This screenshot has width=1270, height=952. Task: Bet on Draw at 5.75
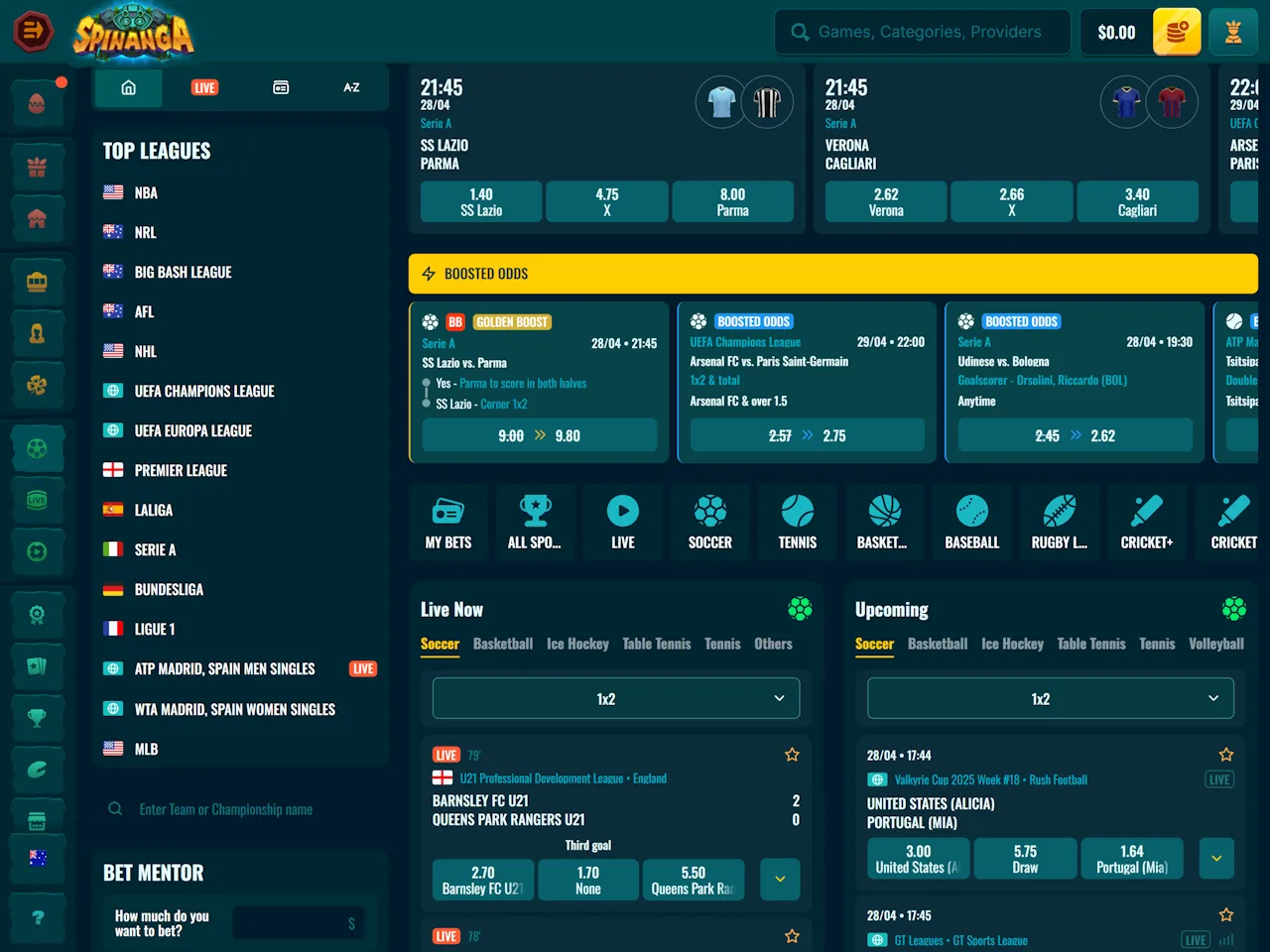click(1025, 858)
